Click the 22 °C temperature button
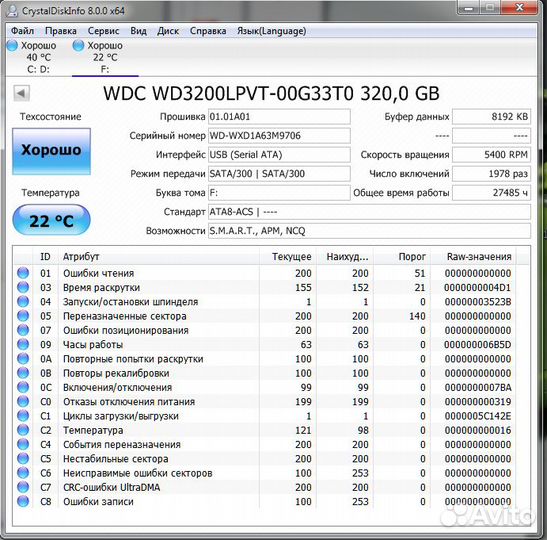This screenshot has height=540, width=547. (x=52, y=220)
